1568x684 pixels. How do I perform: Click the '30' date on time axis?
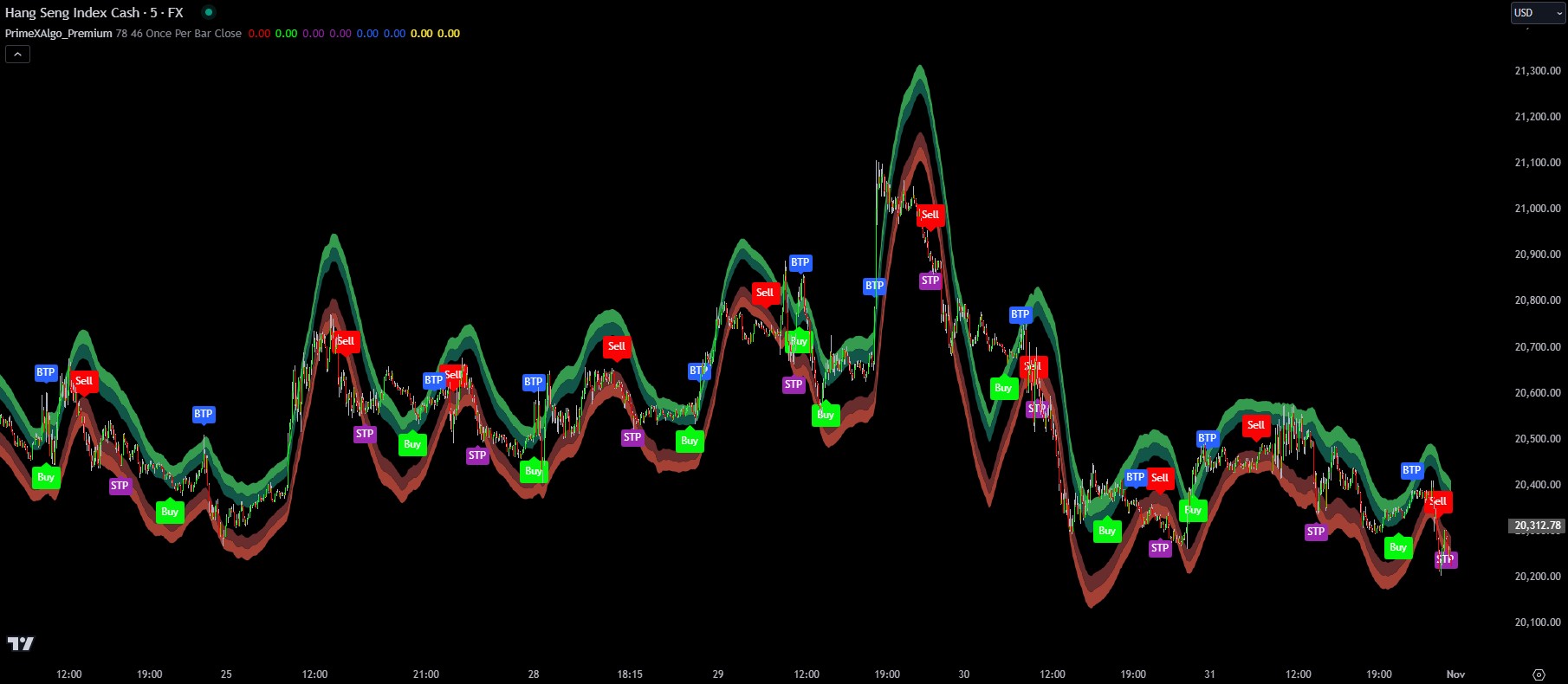coord(964,674)
